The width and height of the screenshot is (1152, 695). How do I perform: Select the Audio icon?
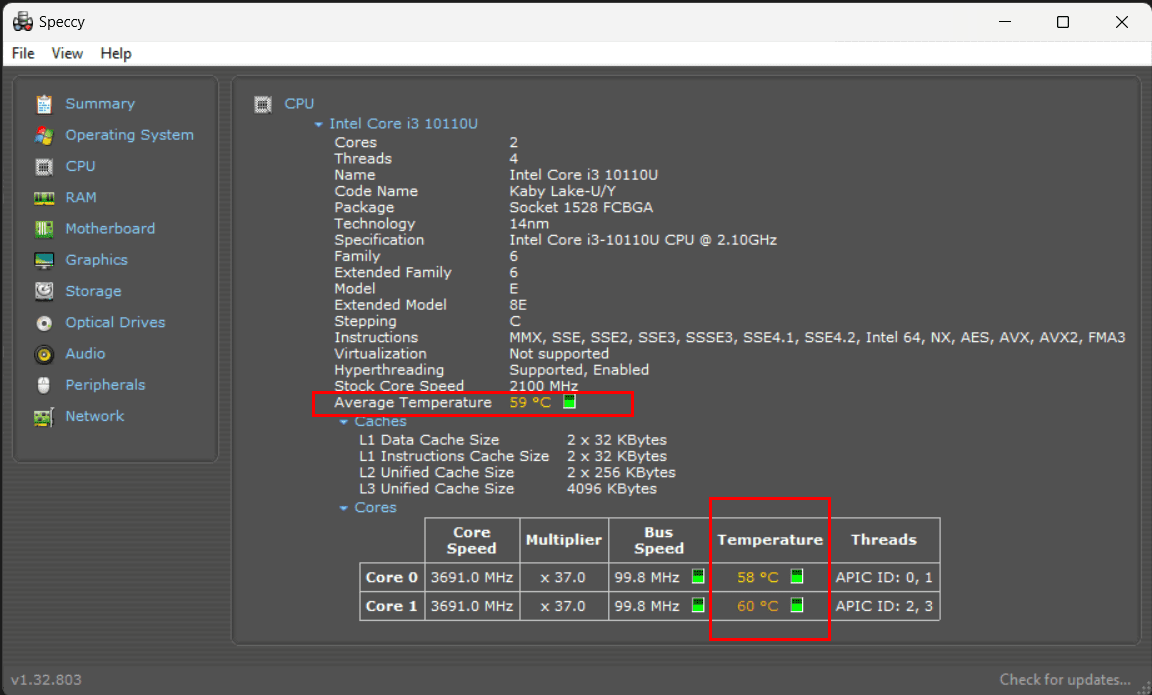coord(44,353)
